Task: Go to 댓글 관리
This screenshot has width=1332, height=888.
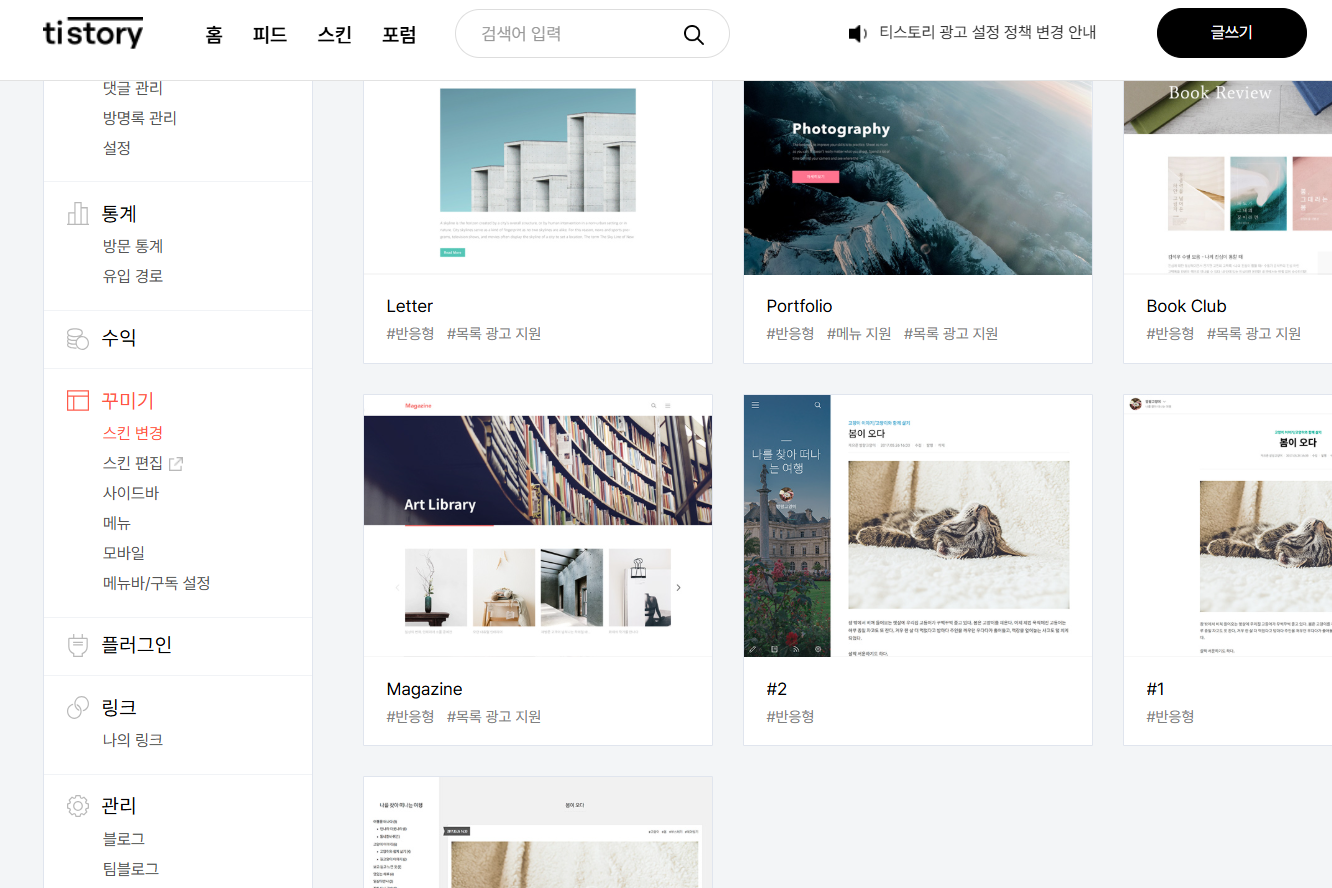Action: (x=133, y=88)
